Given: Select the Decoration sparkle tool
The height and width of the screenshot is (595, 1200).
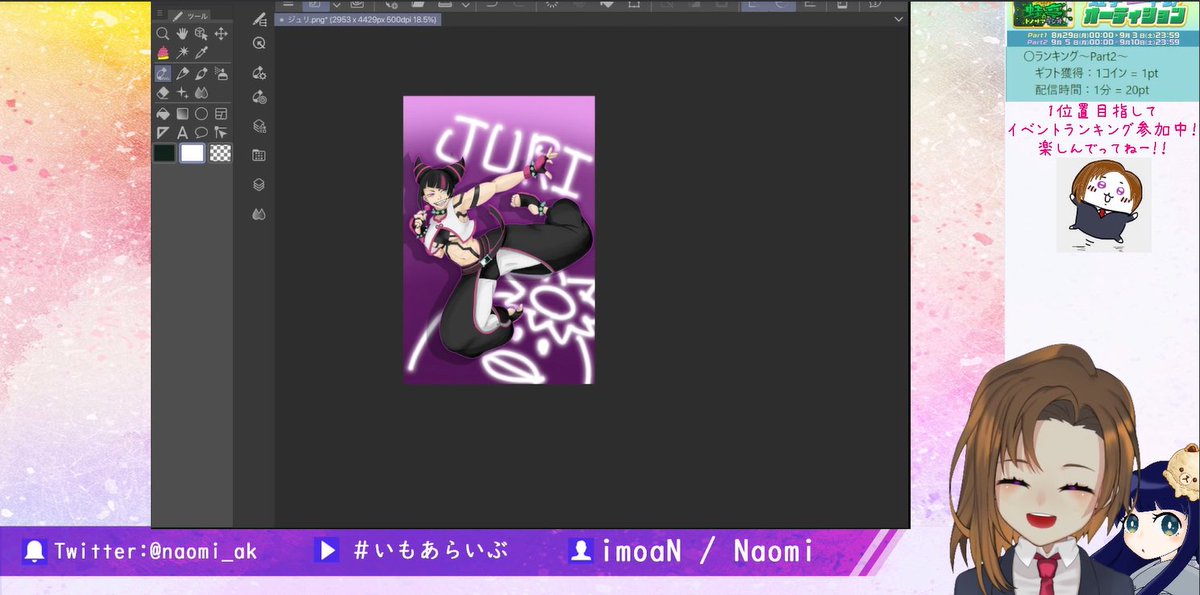Looking at the screenshot, I should coord(182,92).
